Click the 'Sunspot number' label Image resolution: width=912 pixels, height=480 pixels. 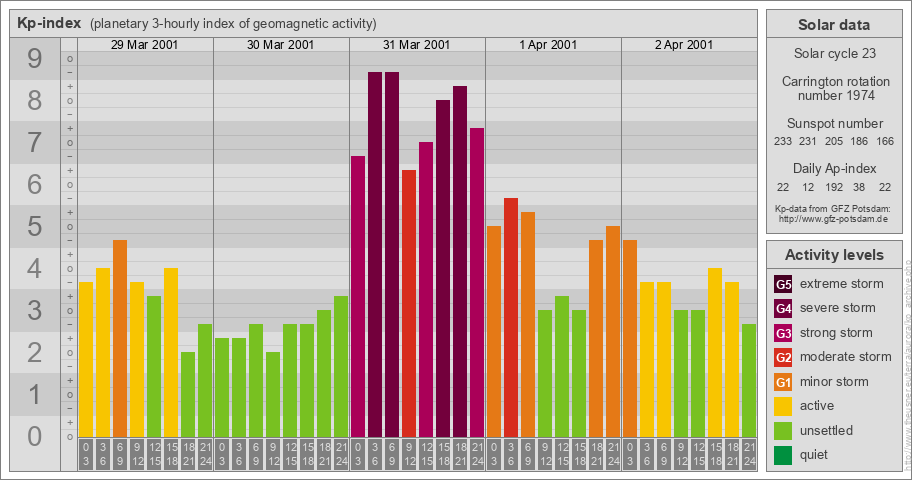[835, 123]
